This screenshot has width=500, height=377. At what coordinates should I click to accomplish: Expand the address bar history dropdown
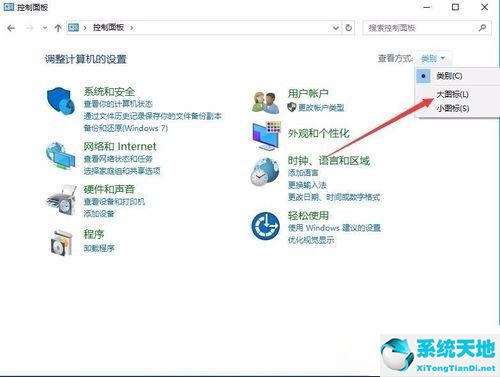(x=336, y=28)
